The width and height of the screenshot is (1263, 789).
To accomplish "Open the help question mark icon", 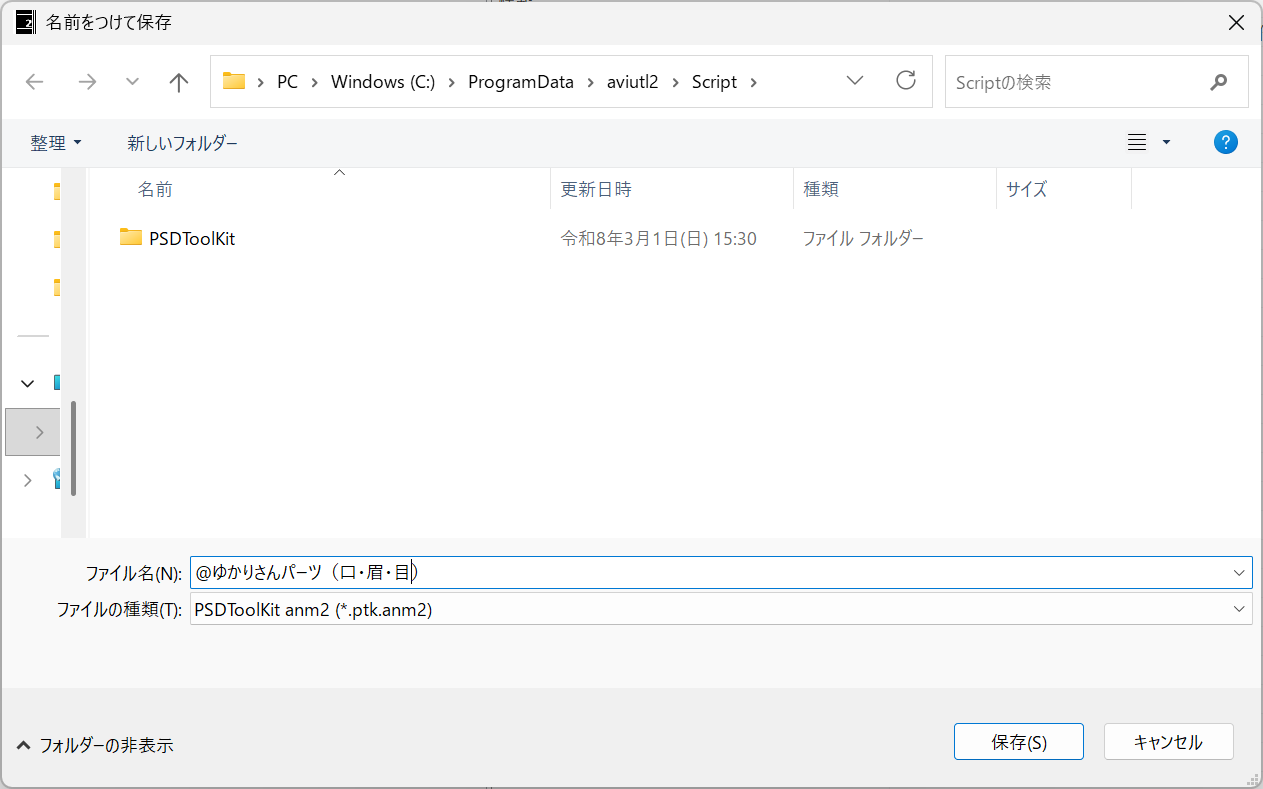I will pos(1225,143).
